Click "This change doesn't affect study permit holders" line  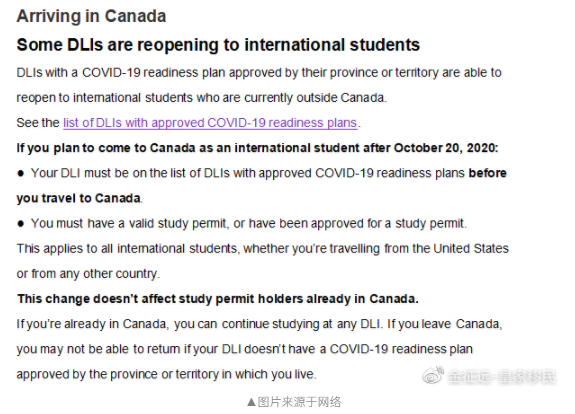click(x=217, y=299)
